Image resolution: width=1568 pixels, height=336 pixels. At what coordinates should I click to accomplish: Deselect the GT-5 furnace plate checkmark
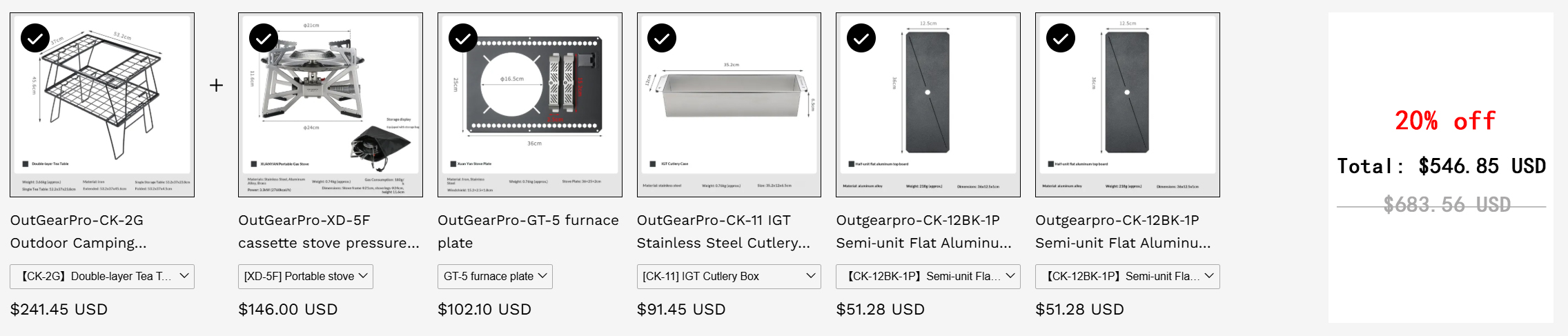point(463,39)
